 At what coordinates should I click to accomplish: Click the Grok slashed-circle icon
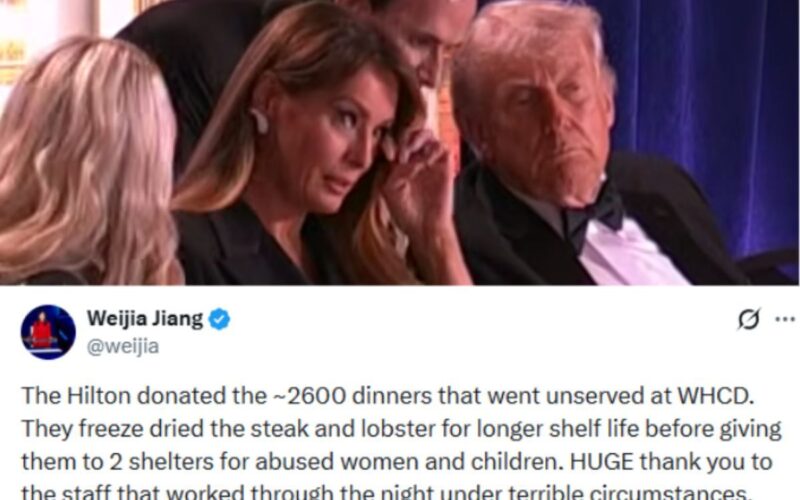click(748, 319)
